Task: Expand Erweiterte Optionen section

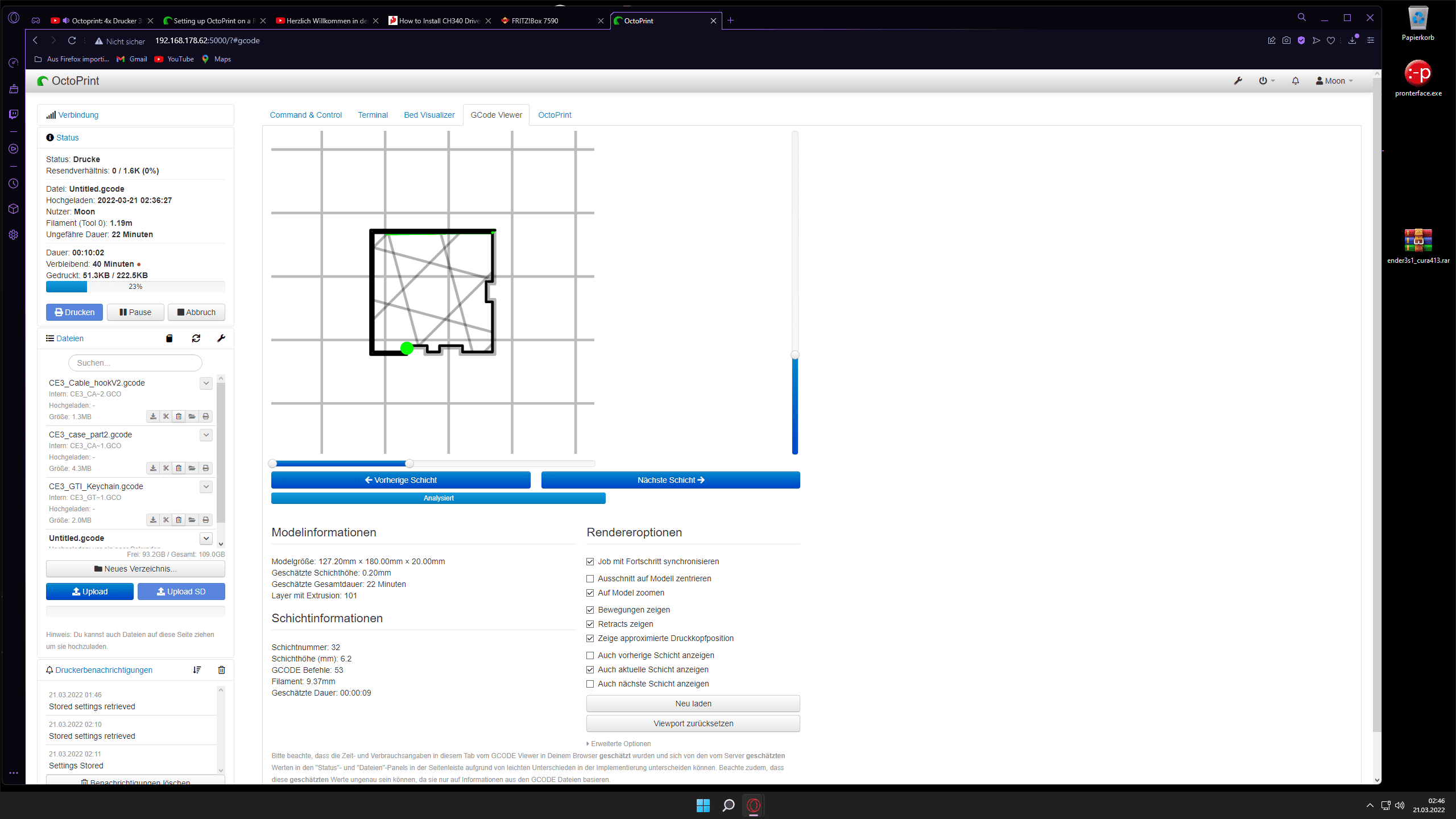Action: tap(619, 743)
